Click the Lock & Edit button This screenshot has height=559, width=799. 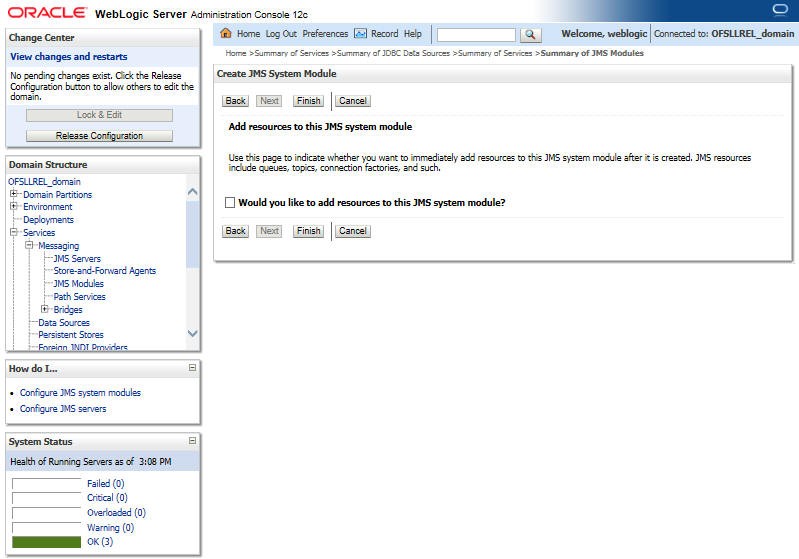click(99, 115)
